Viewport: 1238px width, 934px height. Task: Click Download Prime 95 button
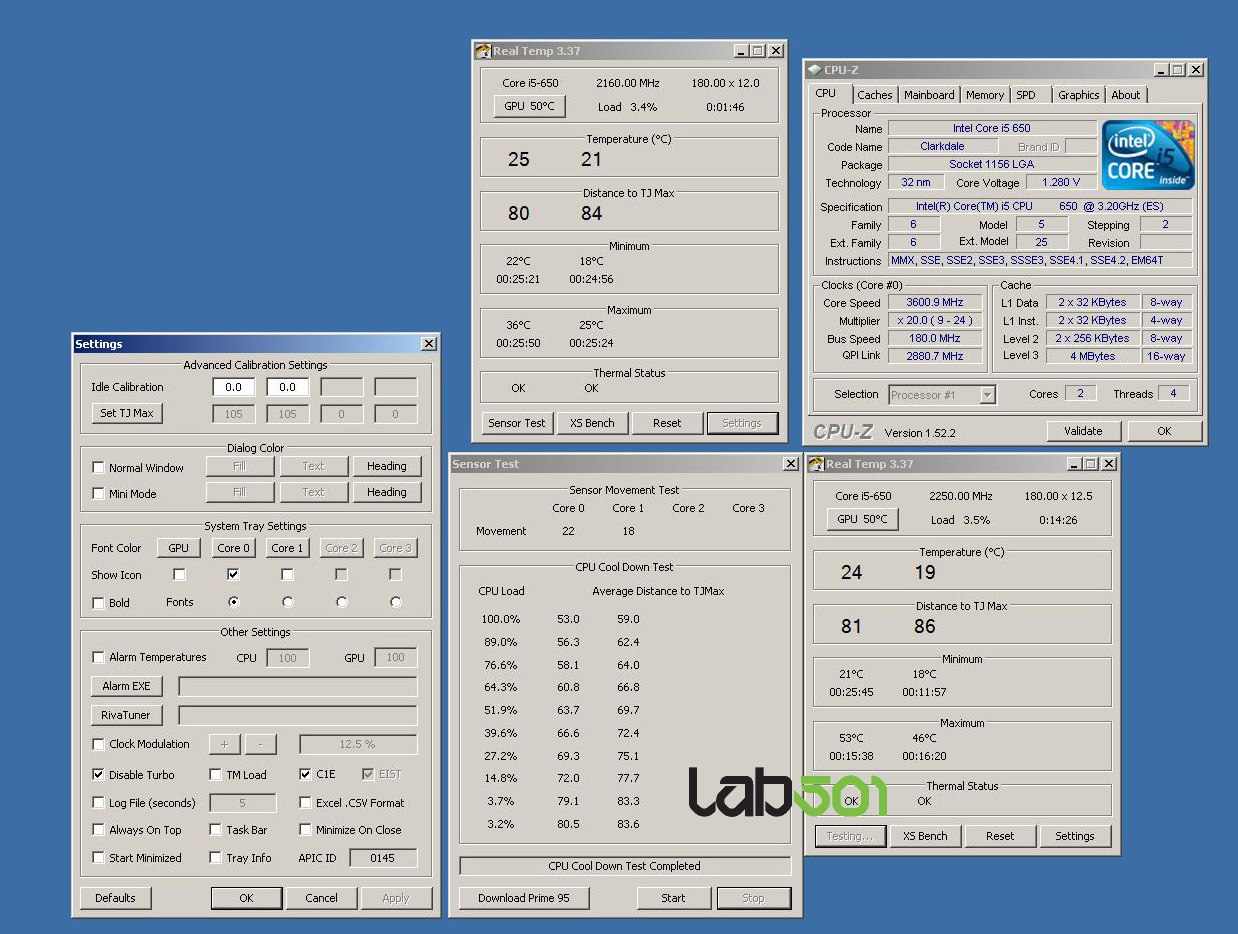click(x=524, y=898)
